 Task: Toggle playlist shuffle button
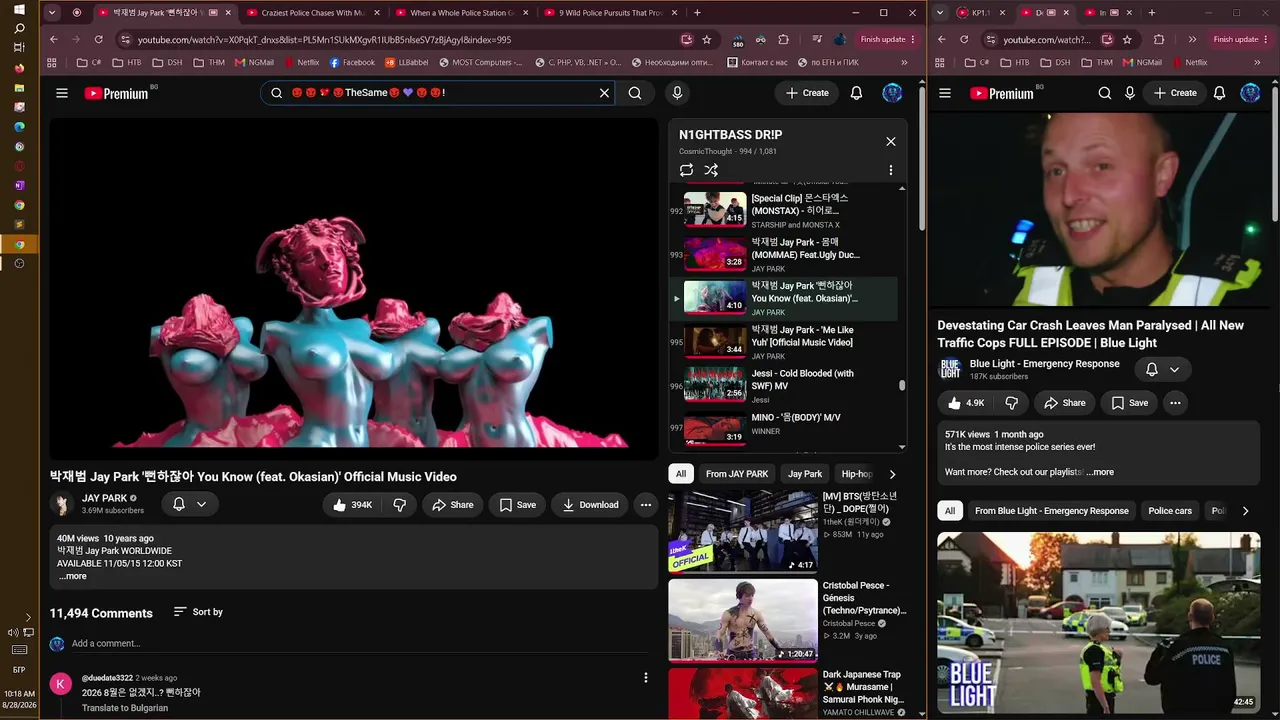[711, 170]
